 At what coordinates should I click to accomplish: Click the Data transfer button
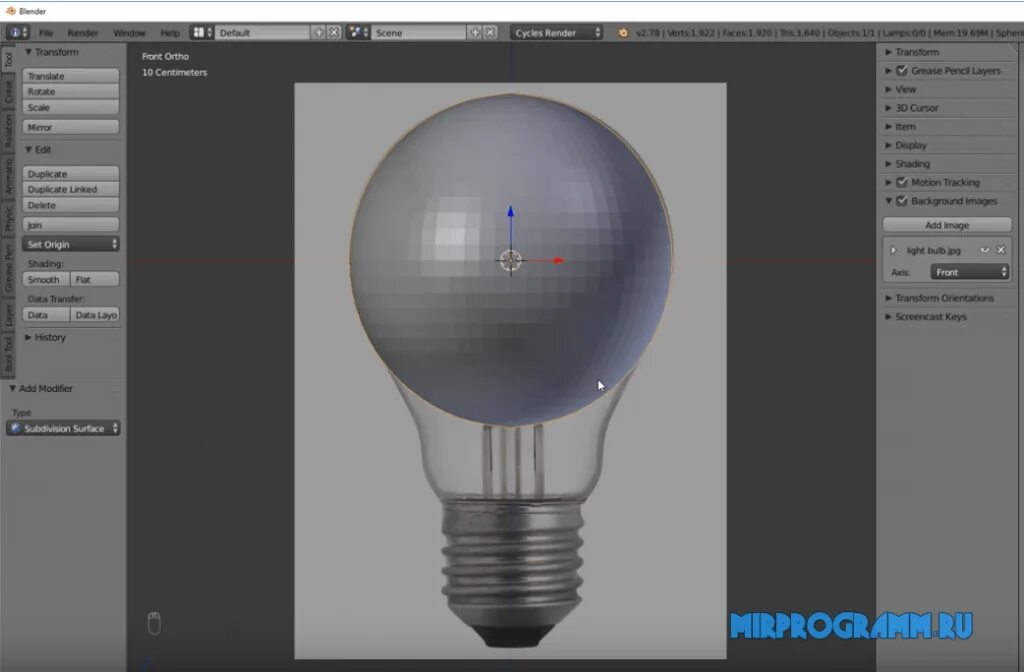(46, 315)
